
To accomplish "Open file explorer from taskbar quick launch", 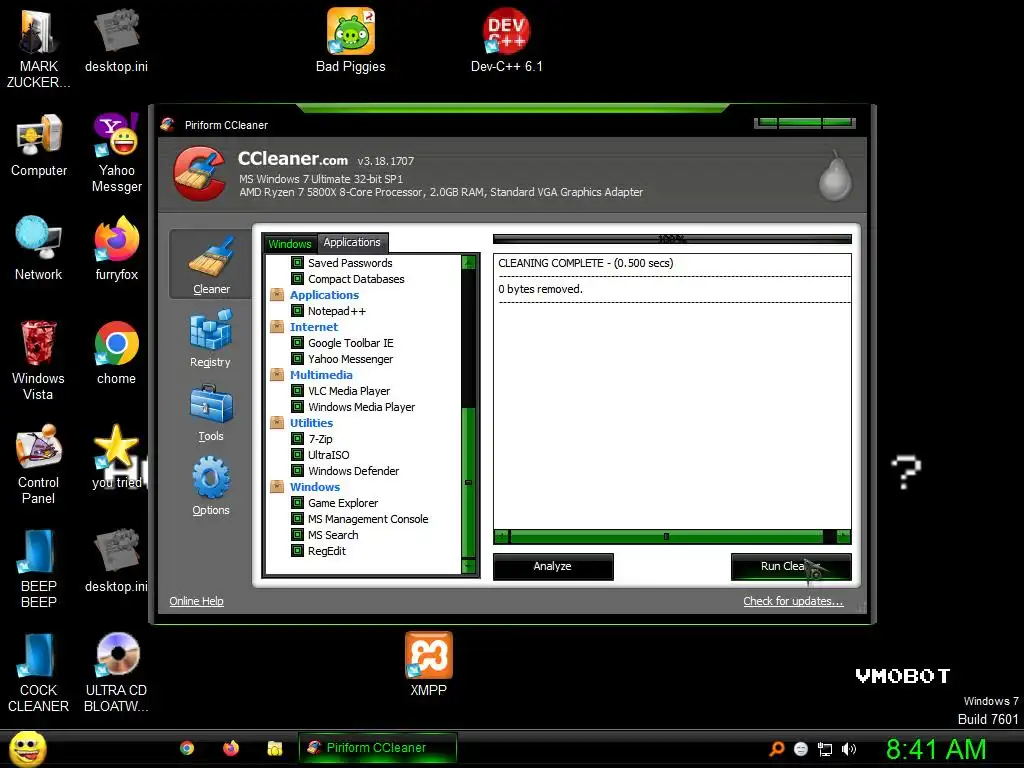I will pos(274,748).
